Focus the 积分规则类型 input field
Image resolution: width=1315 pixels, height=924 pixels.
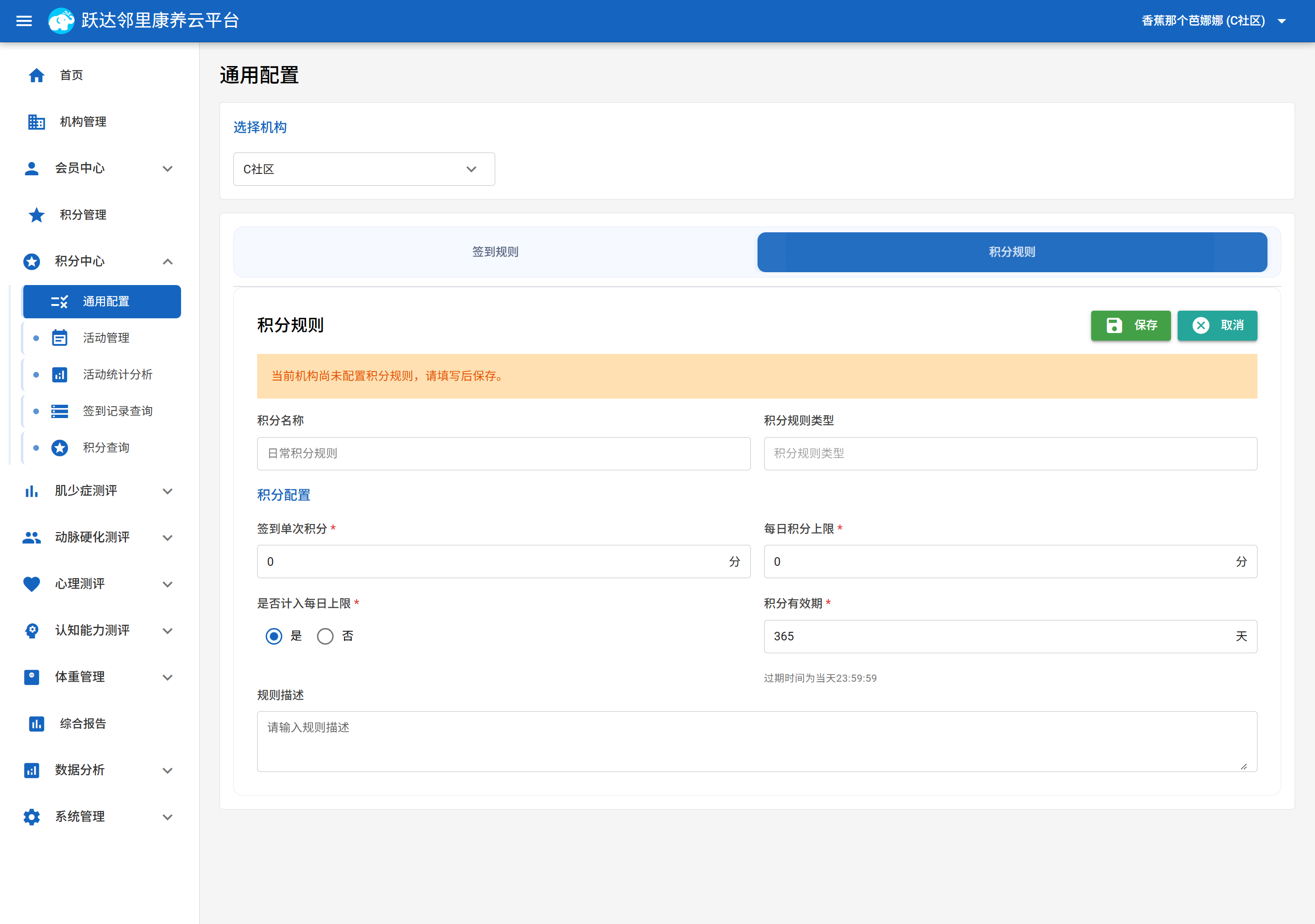coord(1010,453)
